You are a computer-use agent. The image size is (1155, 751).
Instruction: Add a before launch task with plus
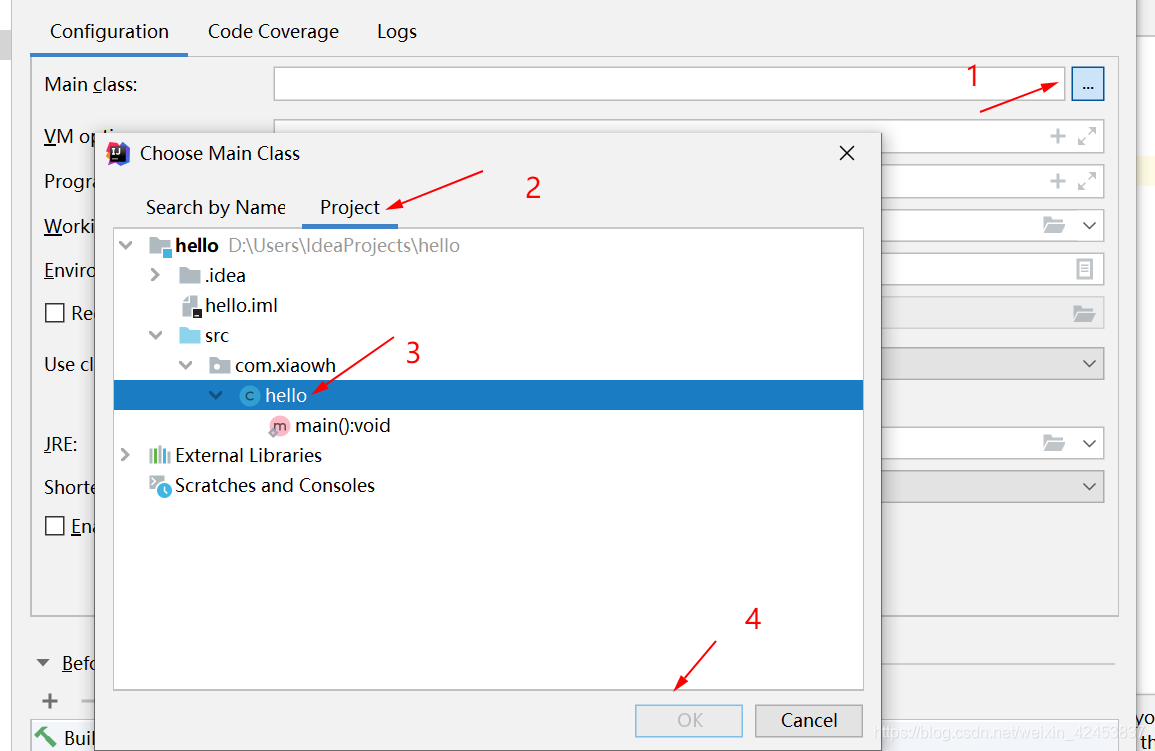pos(50,701)
